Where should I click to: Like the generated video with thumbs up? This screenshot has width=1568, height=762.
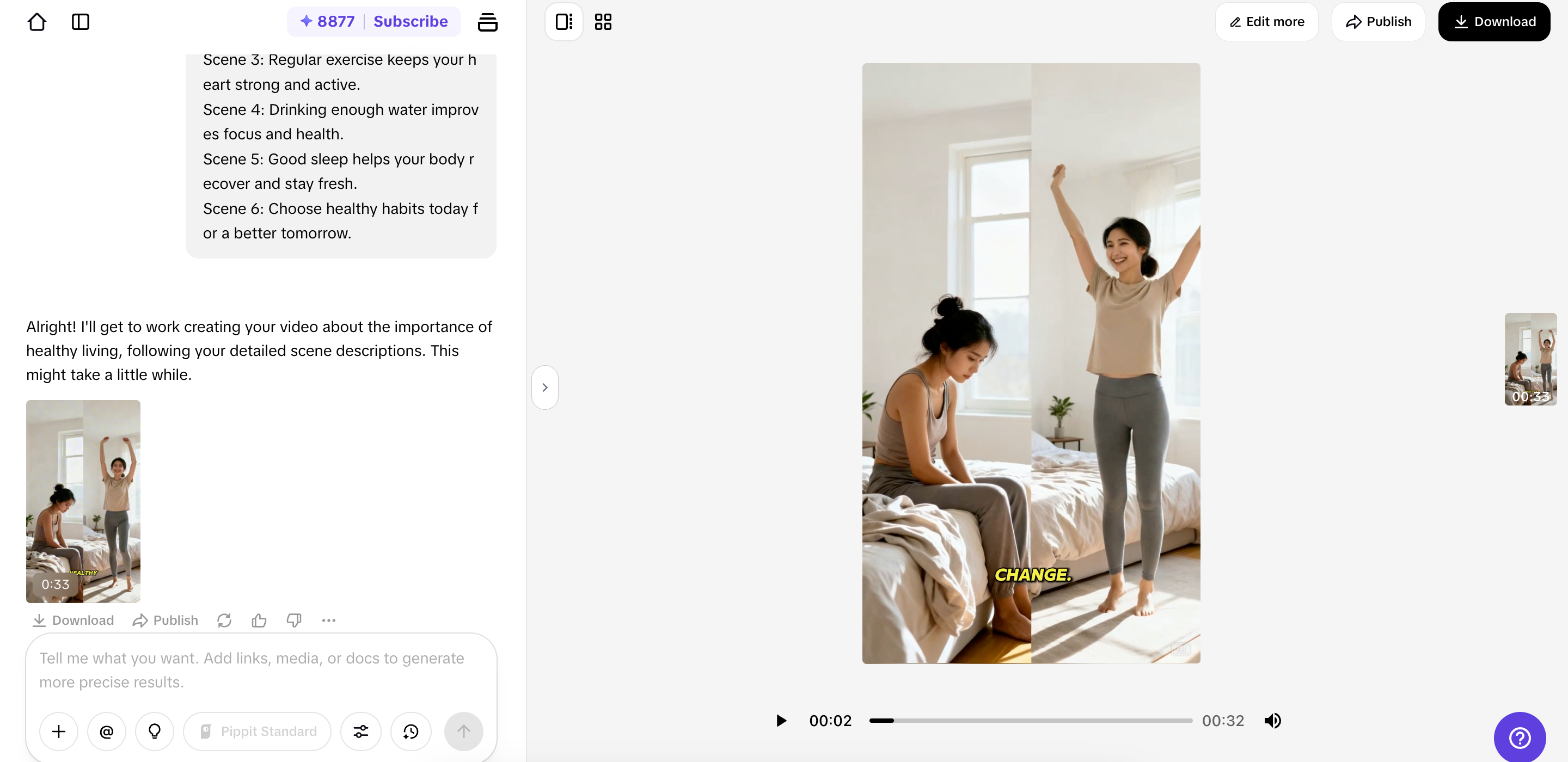point(259,620)
